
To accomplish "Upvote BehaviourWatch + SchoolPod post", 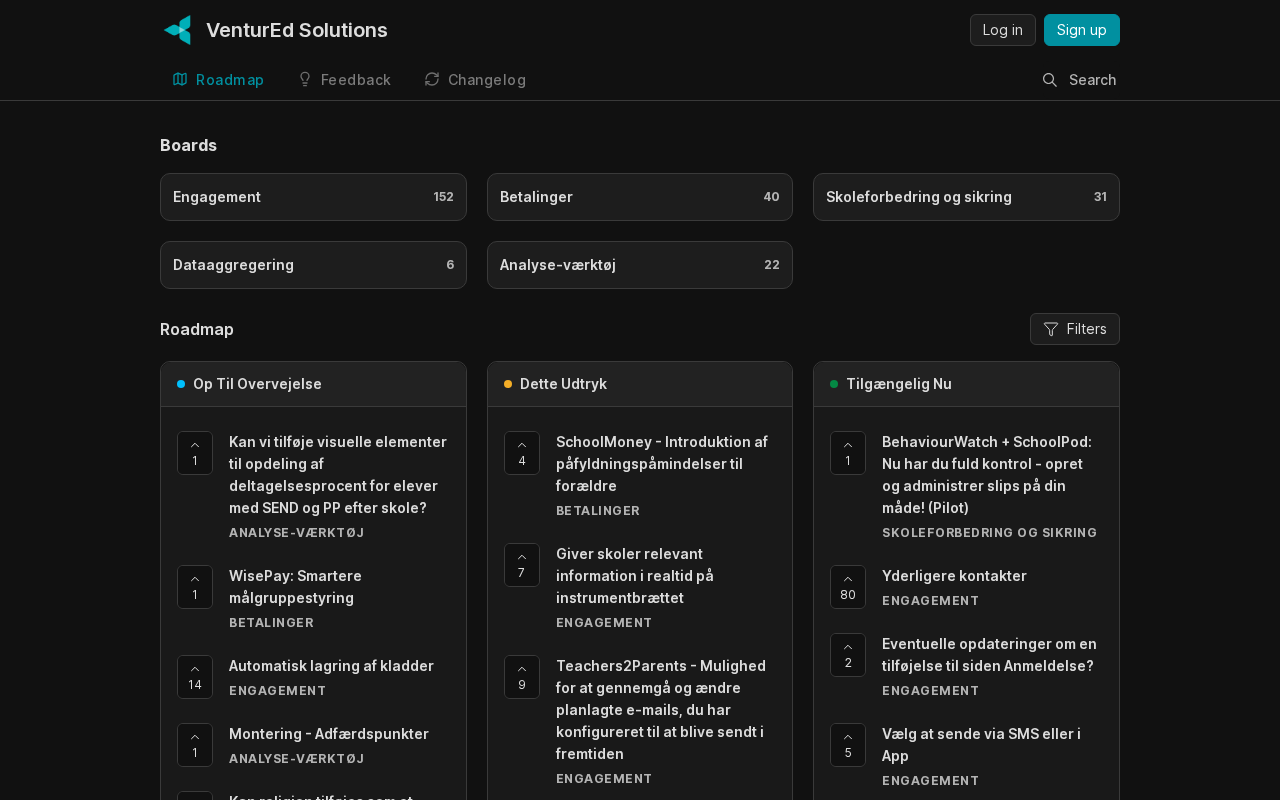I will pos(848,453).
